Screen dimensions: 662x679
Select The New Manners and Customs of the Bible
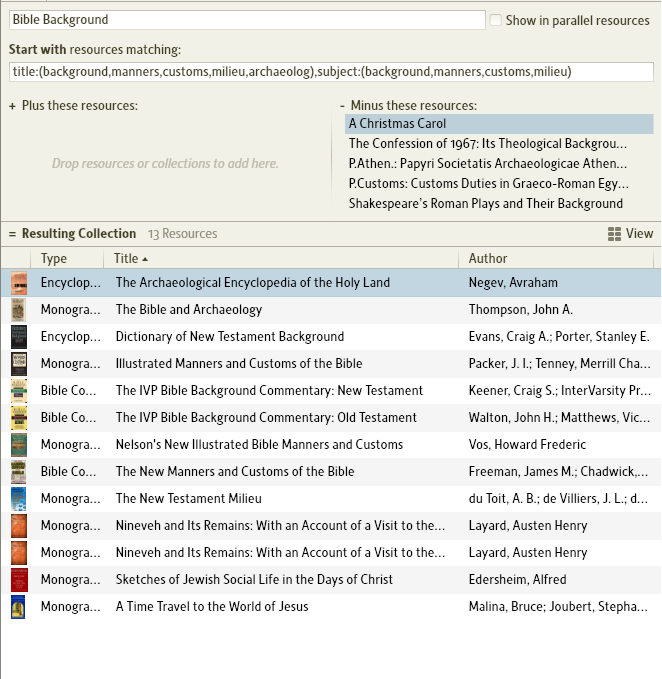(235, 472)
